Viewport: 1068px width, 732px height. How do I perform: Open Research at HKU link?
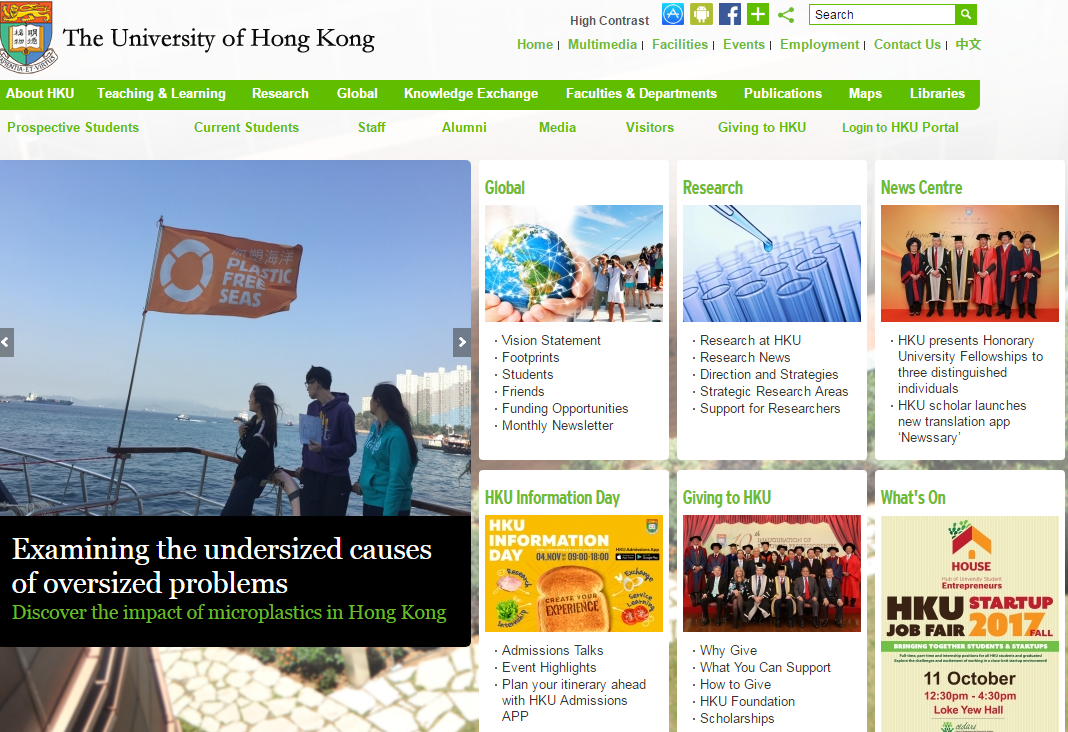coord(750,340)
